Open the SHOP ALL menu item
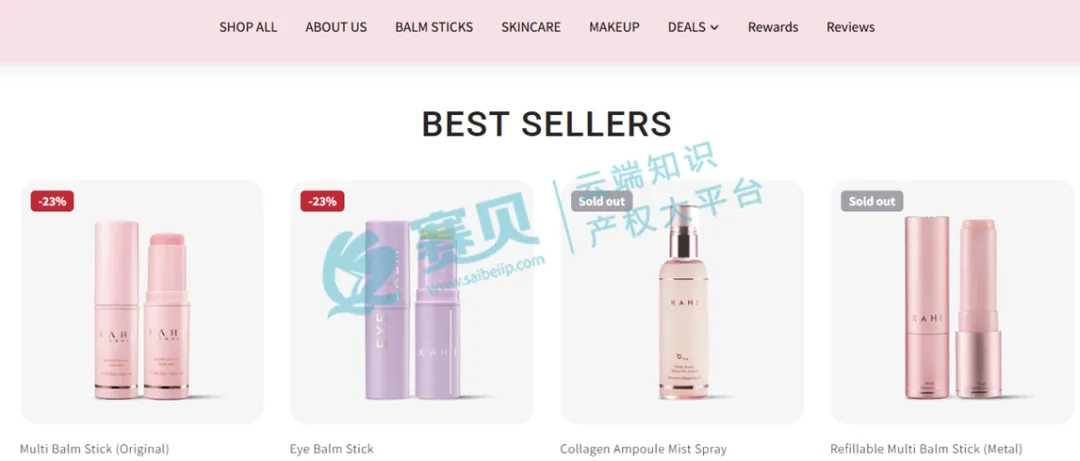Viewport: 1080px width, 461px height. [248, 28]
